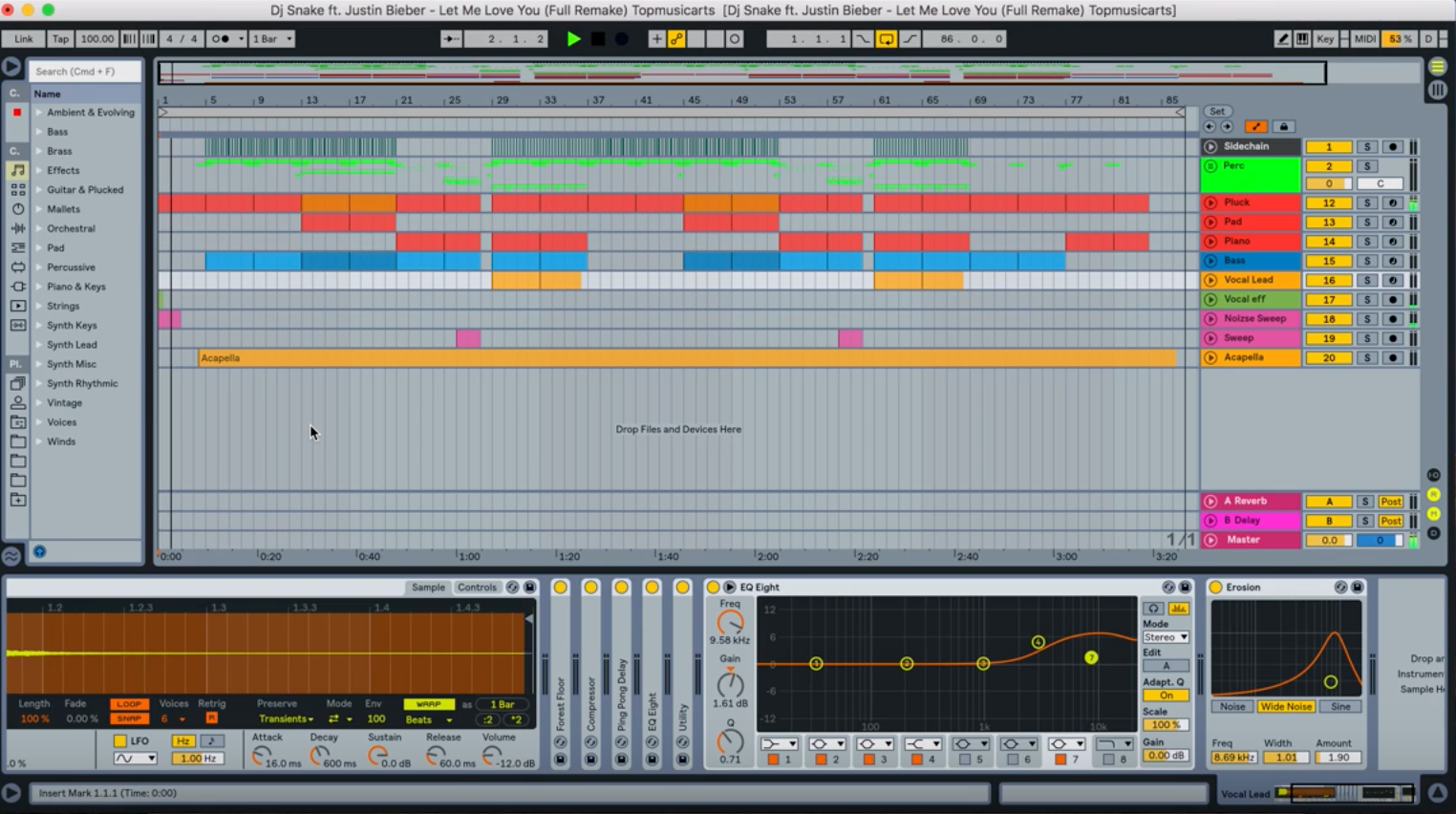Open the Clips category icon
Image resolution: width=1456 pixels, height=814 pixels.
(17, 306)
